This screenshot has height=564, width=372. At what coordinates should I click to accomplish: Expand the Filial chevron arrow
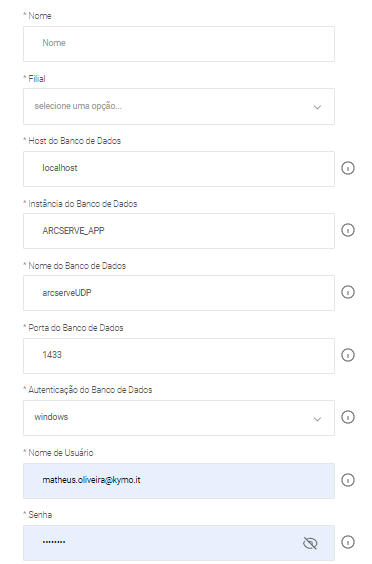click(317, 107)
